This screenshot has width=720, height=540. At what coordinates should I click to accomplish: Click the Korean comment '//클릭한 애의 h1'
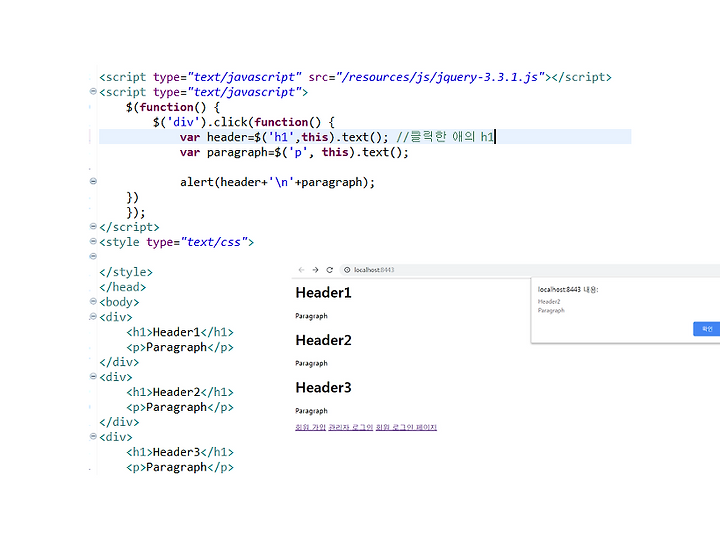[x=444, y=137]
